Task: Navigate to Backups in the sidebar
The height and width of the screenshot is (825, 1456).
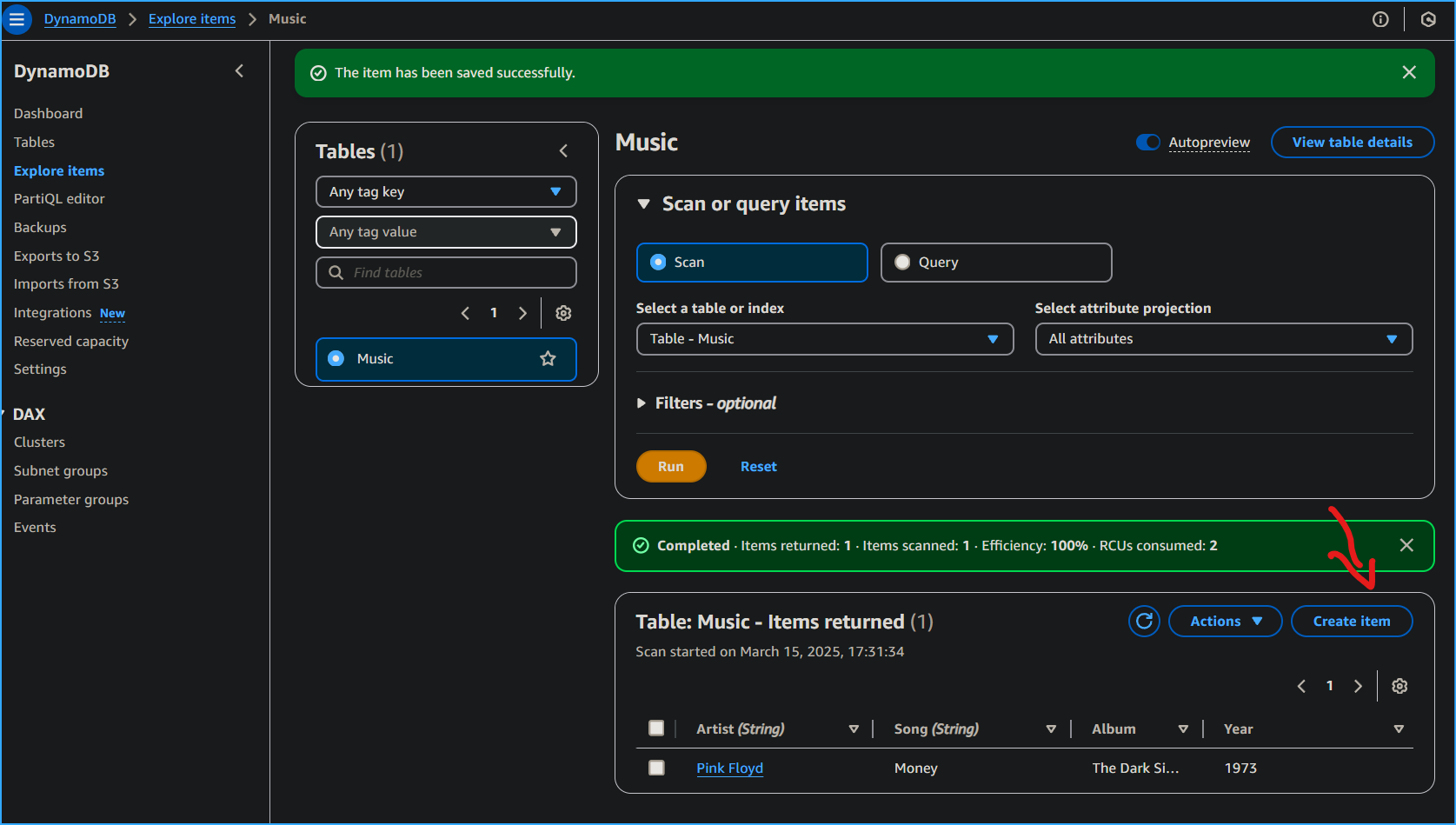Action: point(39,227)
